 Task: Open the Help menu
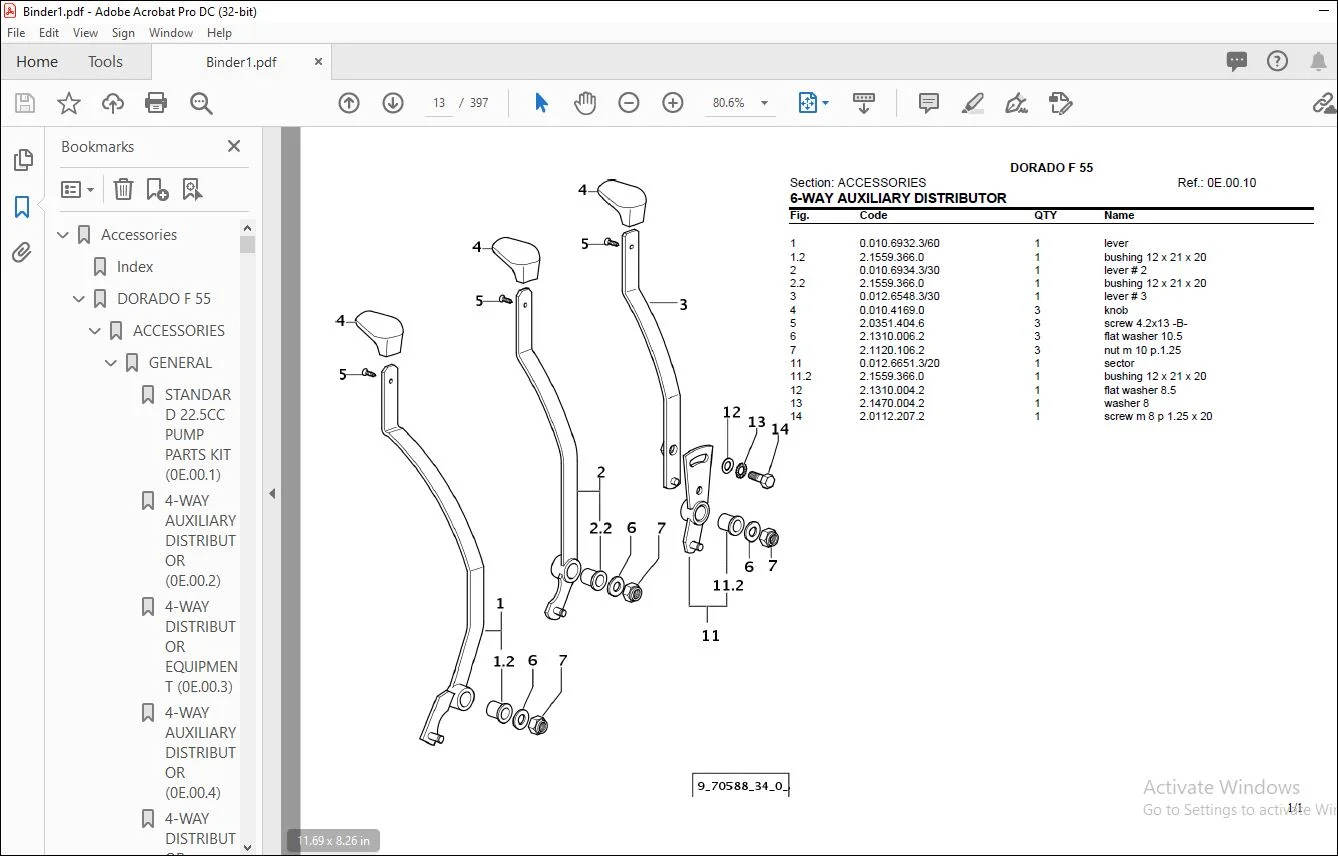coord(219,33)
